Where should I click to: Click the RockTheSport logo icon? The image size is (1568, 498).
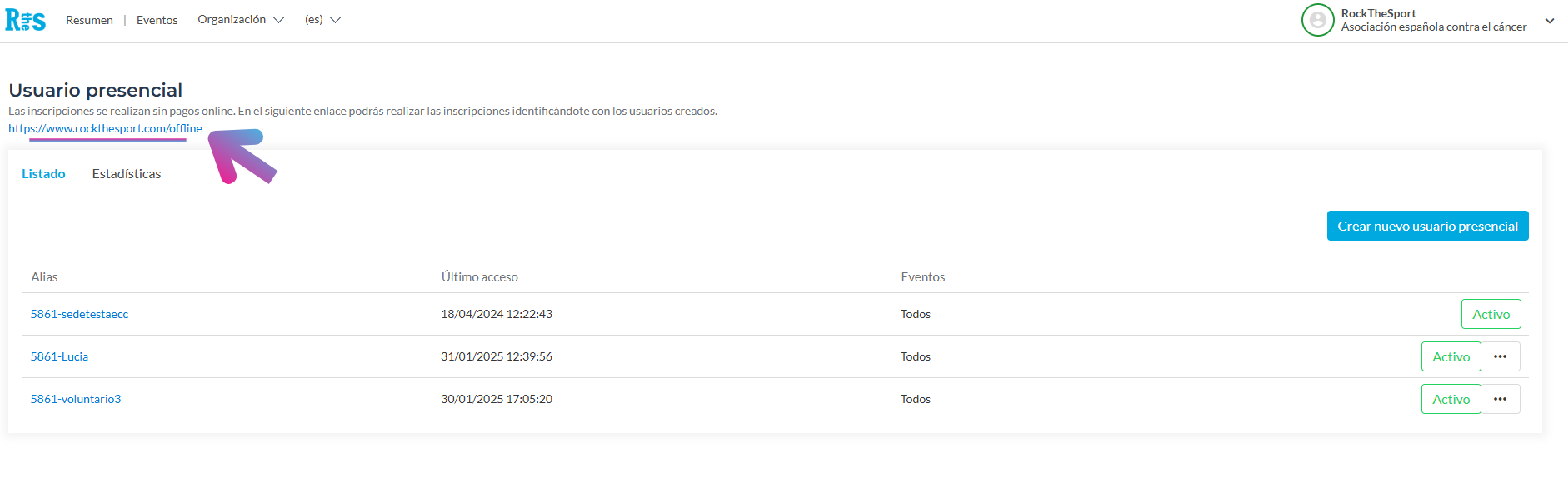[26, 20]
